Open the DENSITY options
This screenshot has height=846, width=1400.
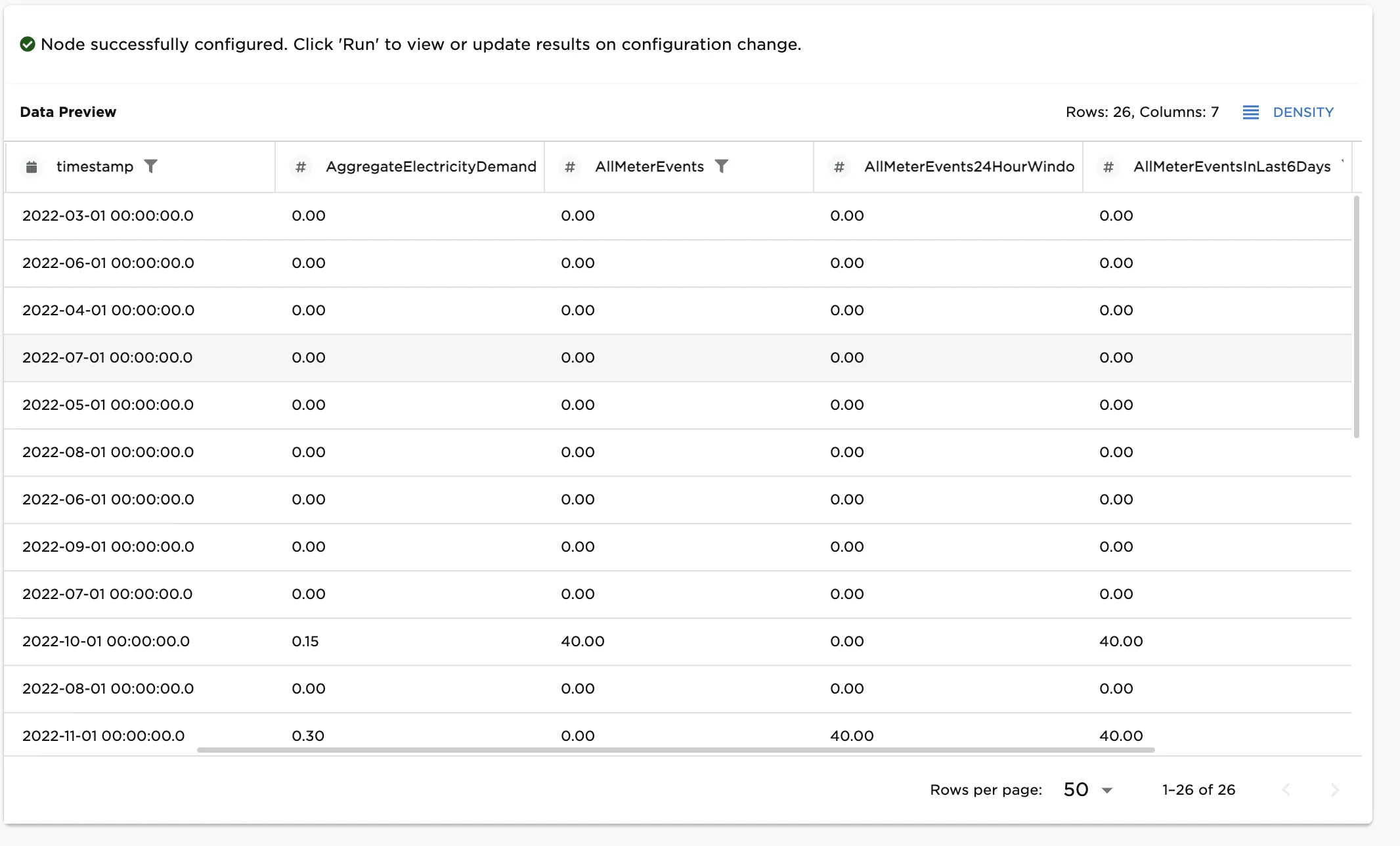pyautogui.click(x=1288, y=112)
